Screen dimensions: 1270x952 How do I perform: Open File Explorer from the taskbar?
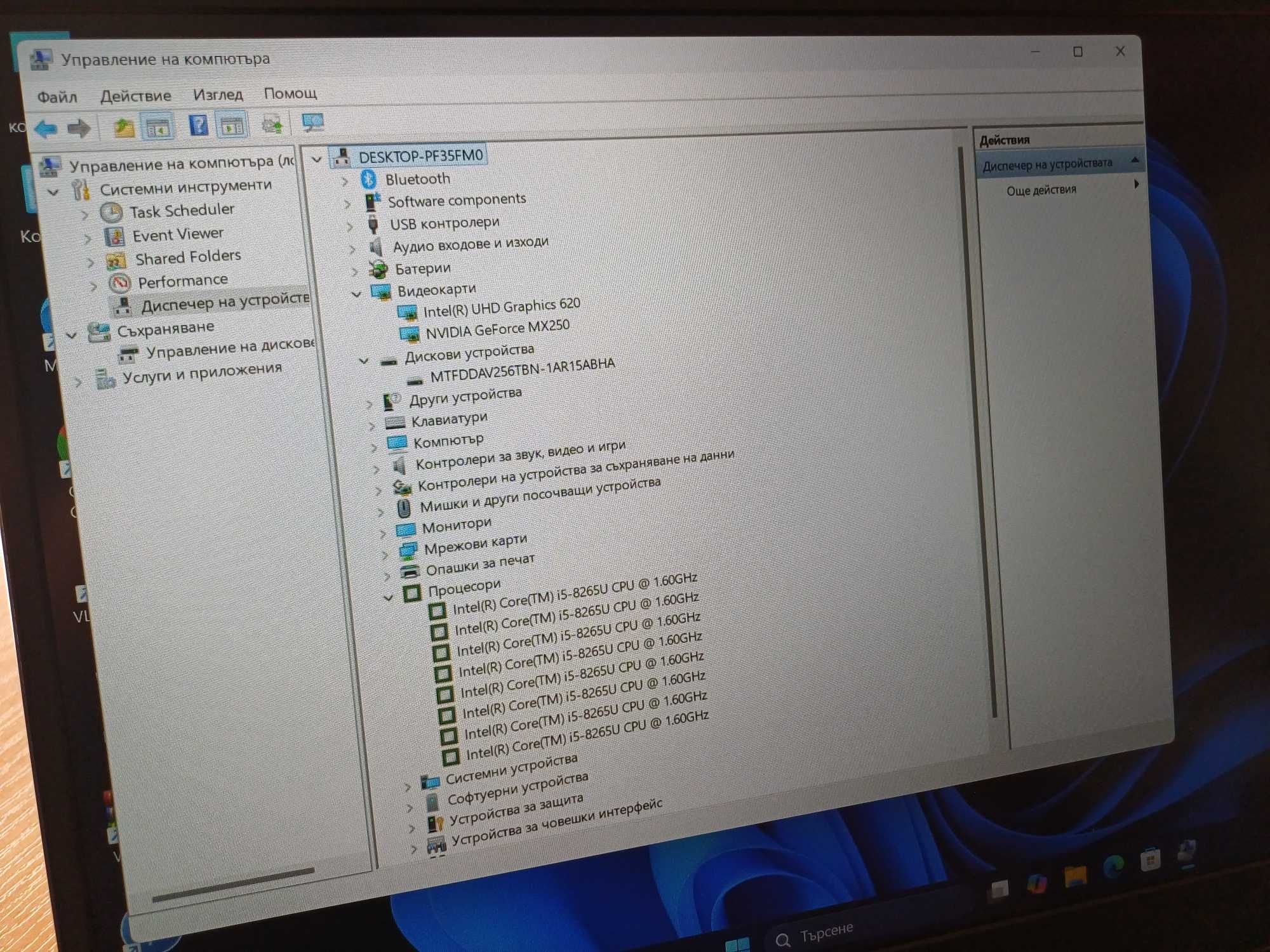click(x=1075, y=877)
